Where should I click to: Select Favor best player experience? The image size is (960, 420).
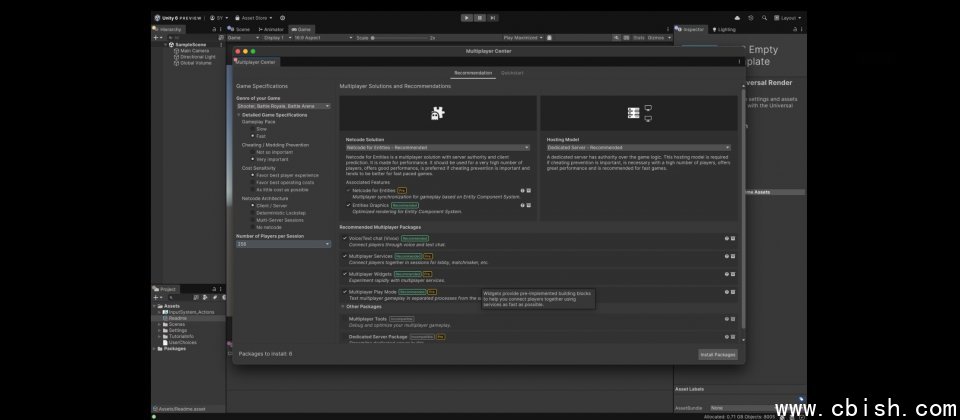253,175
